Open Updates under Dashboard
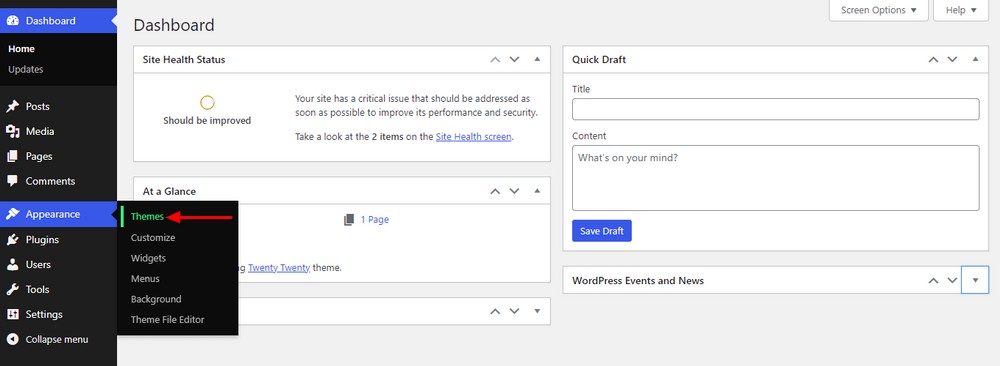Image resolution: width=1000 pixels, height=366 pixels. [26, 70]
